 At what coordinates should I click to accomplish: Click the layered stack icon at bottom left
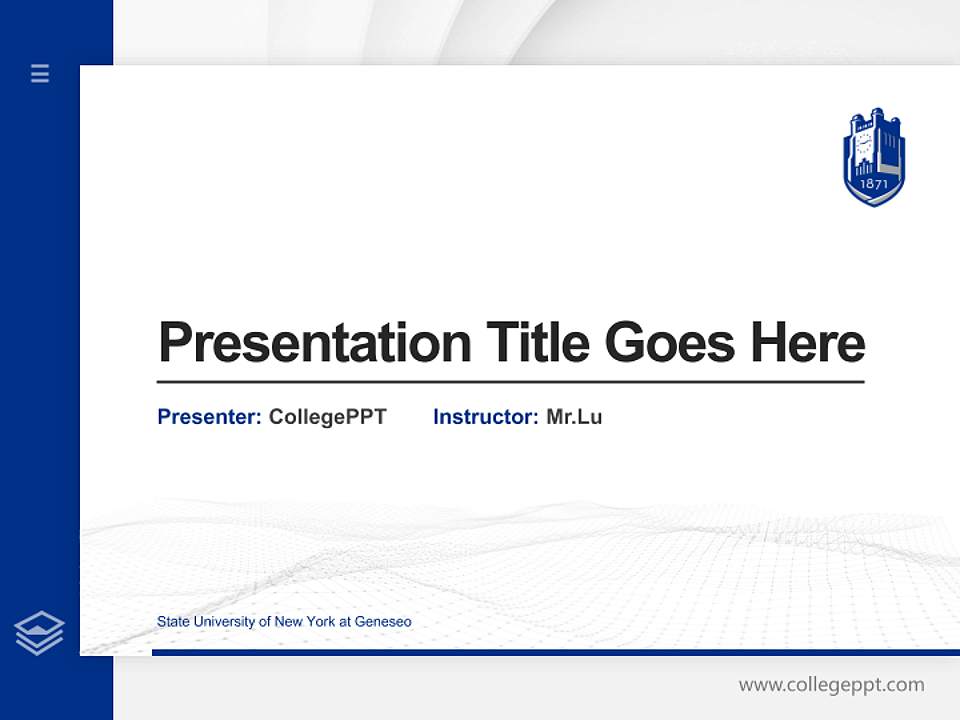39,631
